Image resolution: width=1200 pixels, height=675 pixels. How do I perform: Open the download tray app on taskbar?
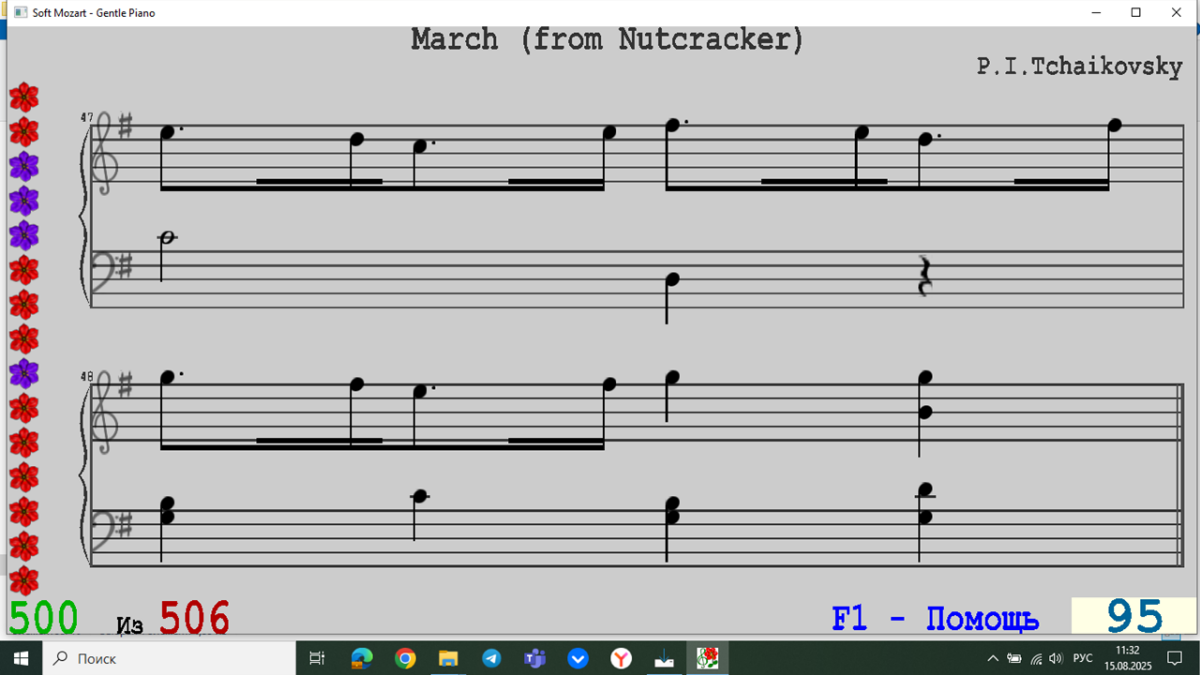[665, 658]
